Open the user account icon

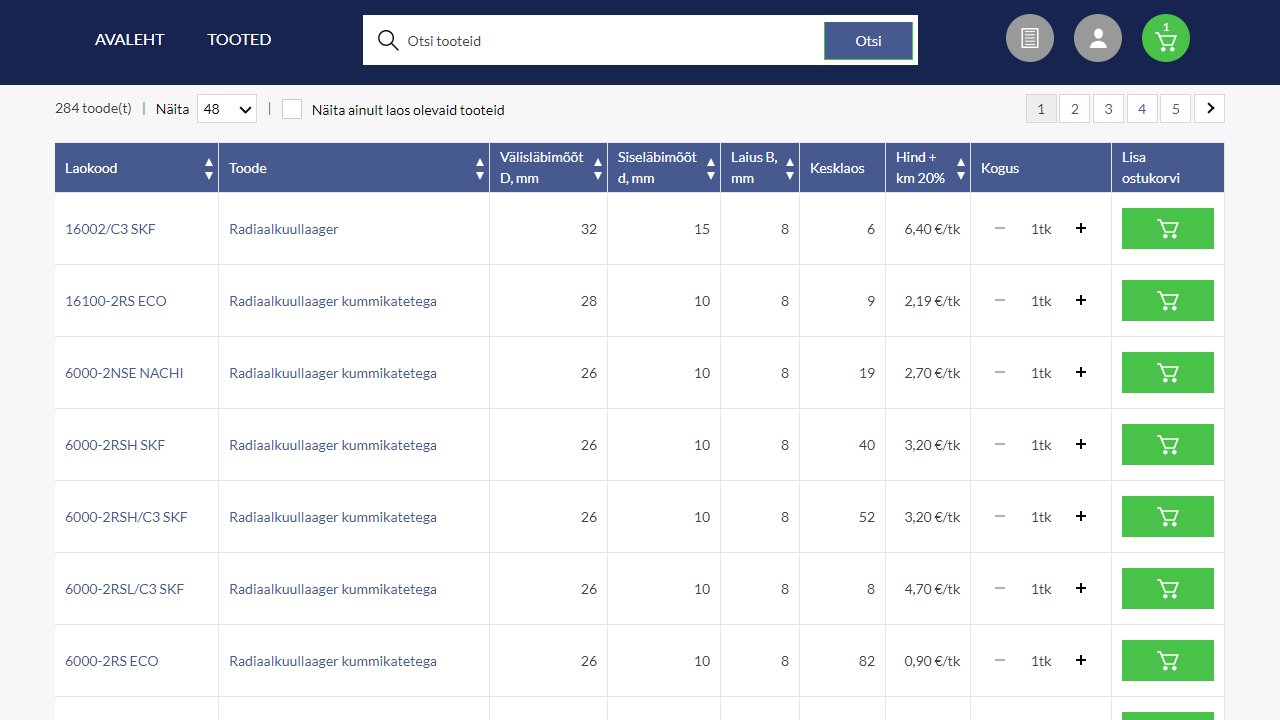point(1098,37)
